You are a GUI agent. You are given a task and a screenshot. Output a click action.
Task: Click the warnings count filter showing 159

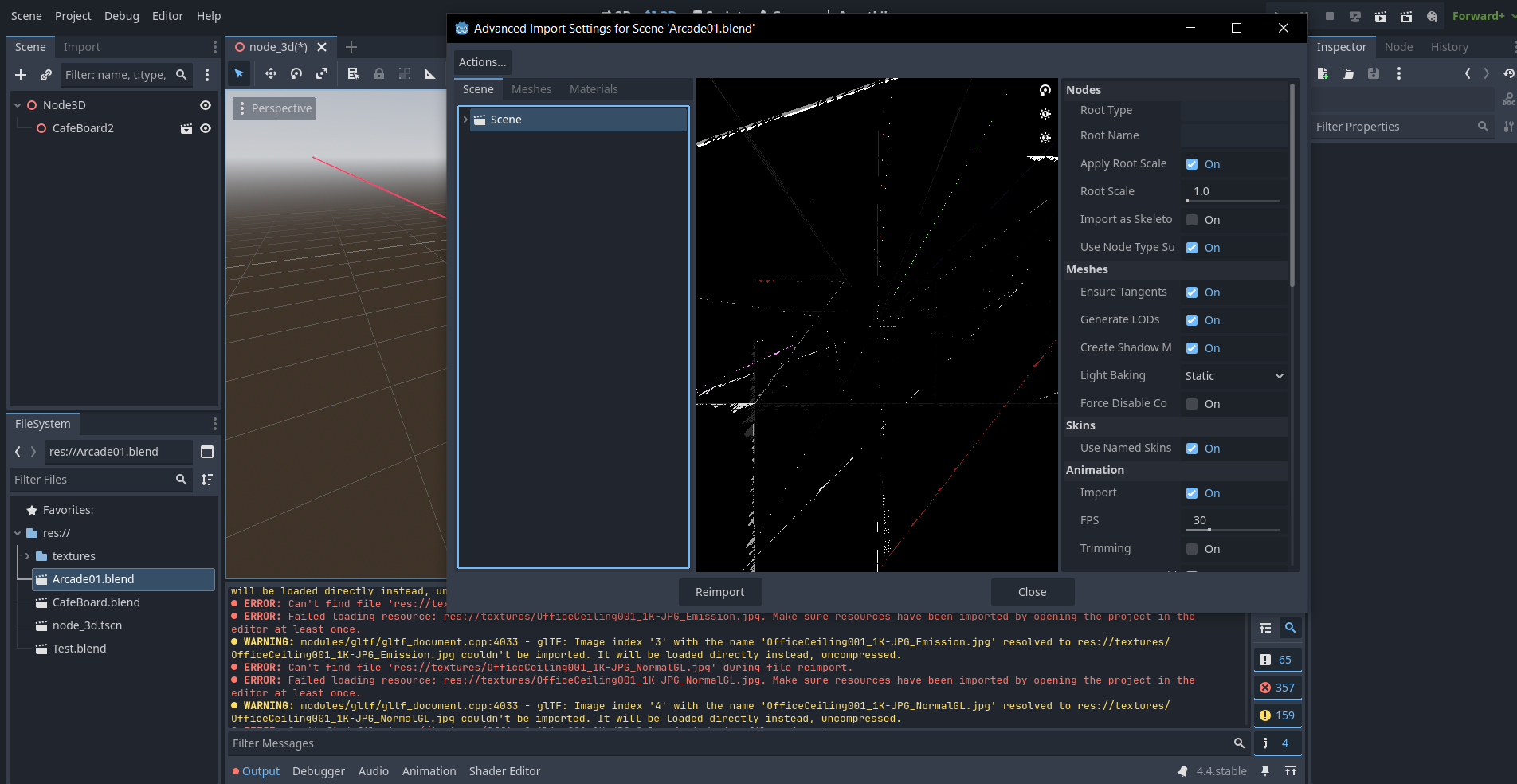click(1276, 715)
